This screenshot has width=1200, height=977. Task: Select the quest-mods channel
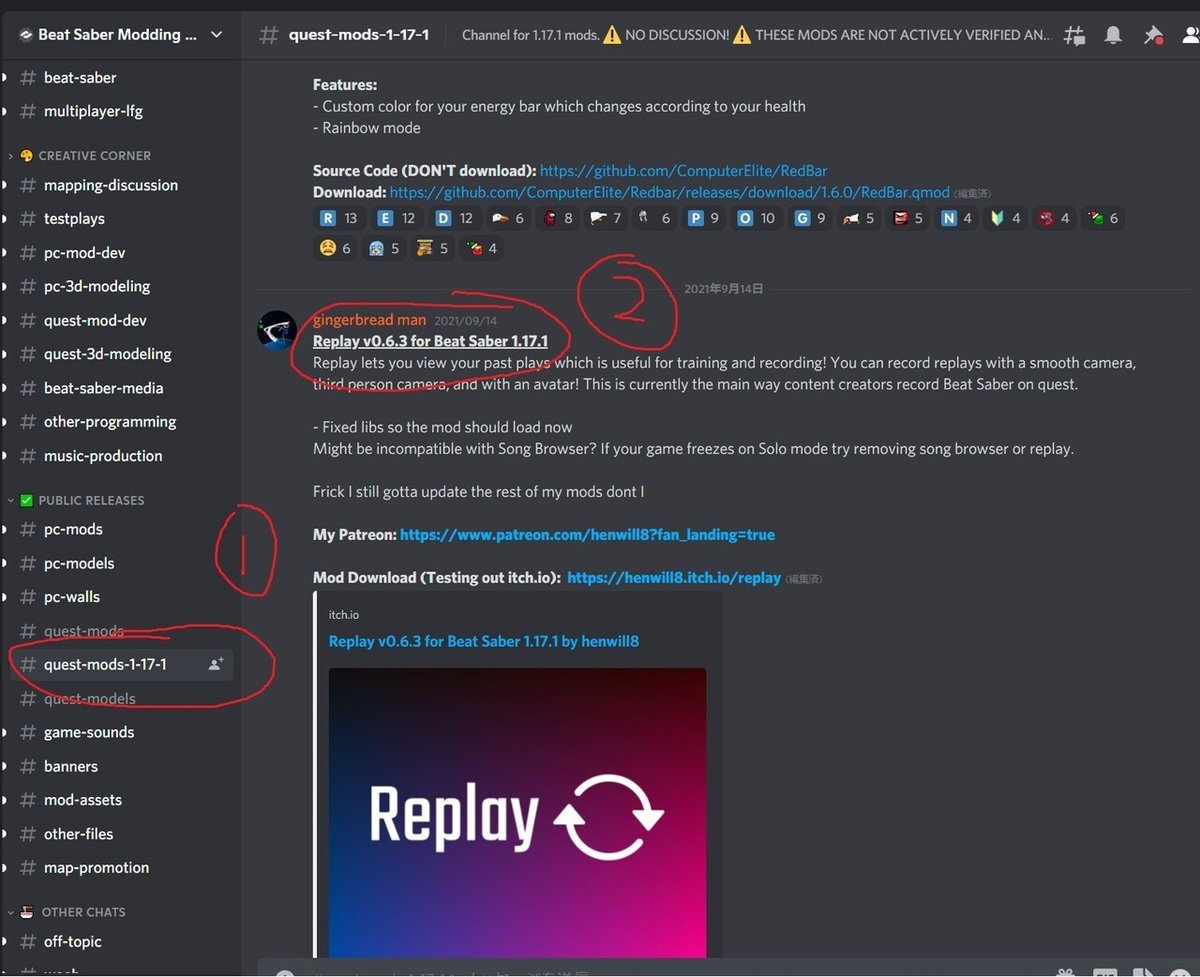[x=121, y=631]
